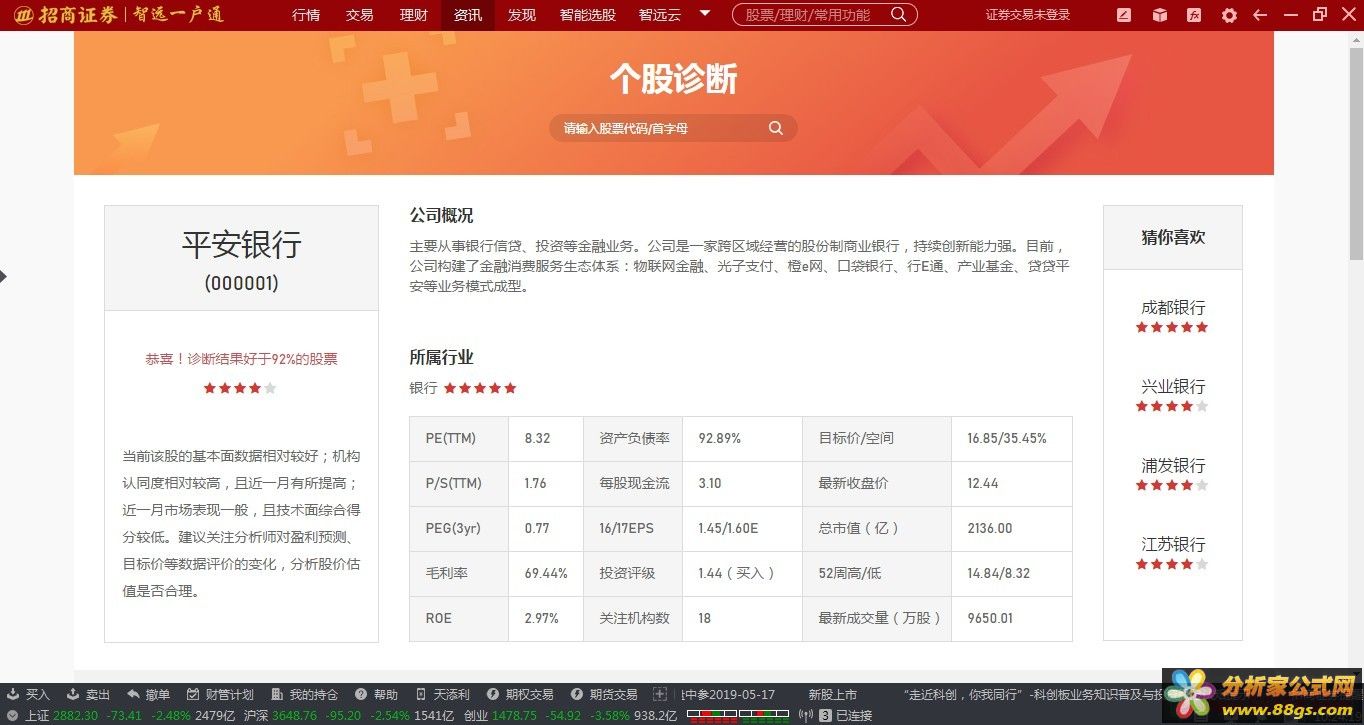Click the red/green market breadth bar indicator
Screen dimensions: 1364x725
coord(739,716)
